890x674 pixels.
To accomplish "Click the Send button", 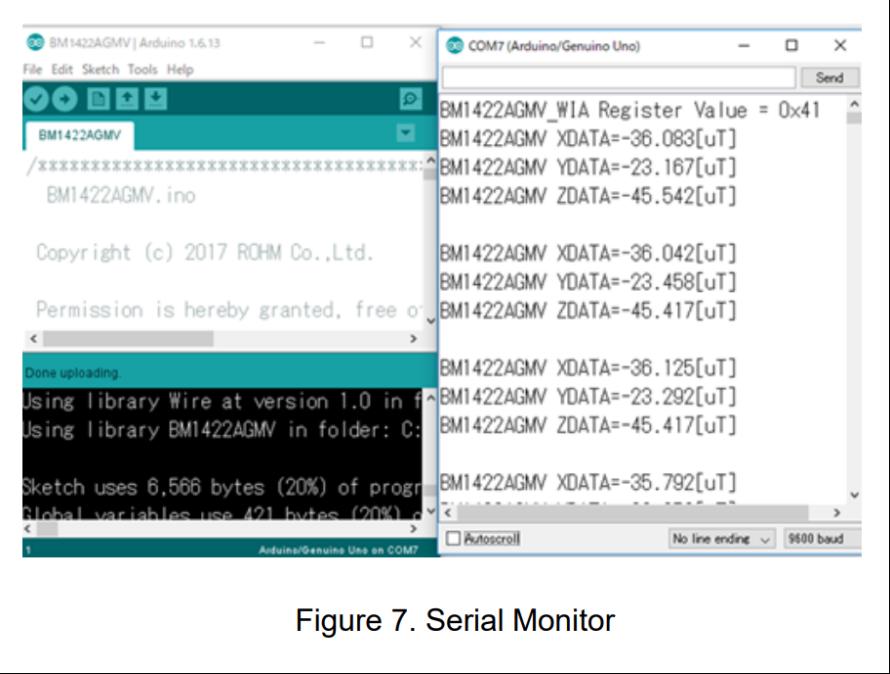I will [830, 77].
